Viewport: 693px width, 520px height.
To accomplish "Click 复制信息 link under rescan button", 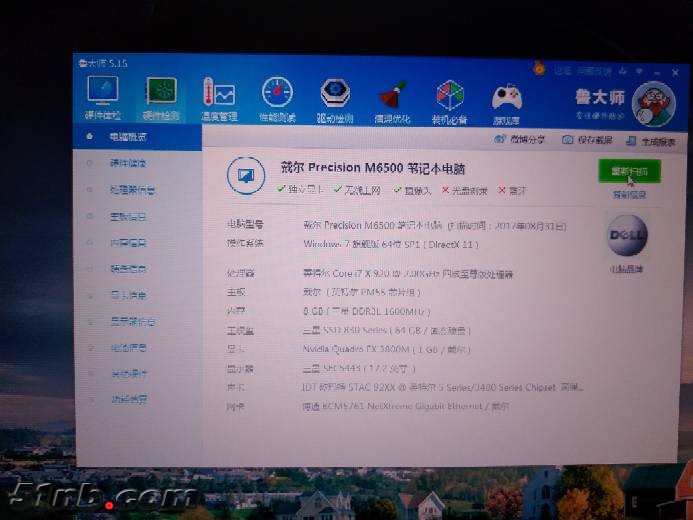I will pos(629,195).
